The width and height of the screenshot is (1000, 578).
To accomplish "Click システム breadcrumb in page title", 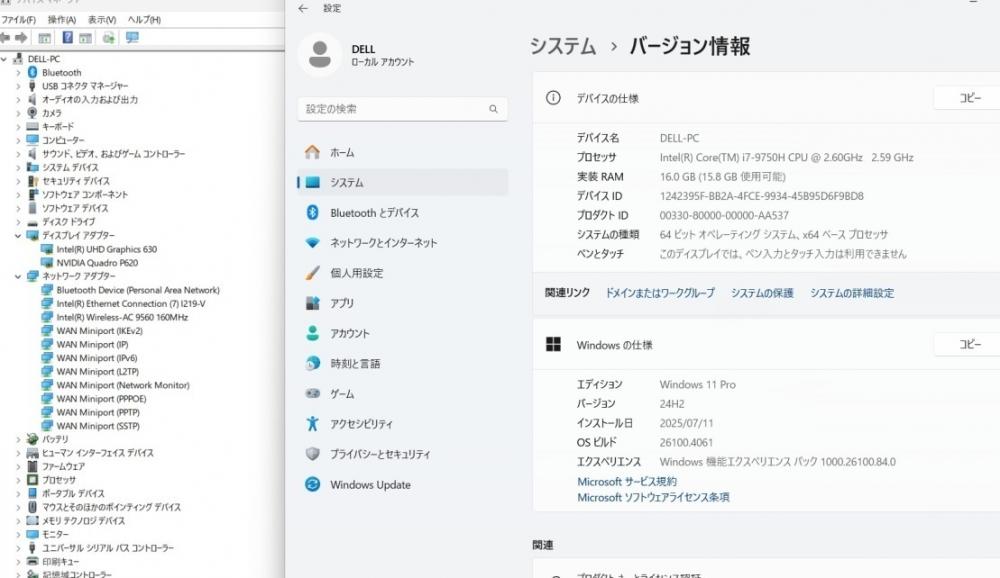I will pyautogui.click(x=563, y=46).
